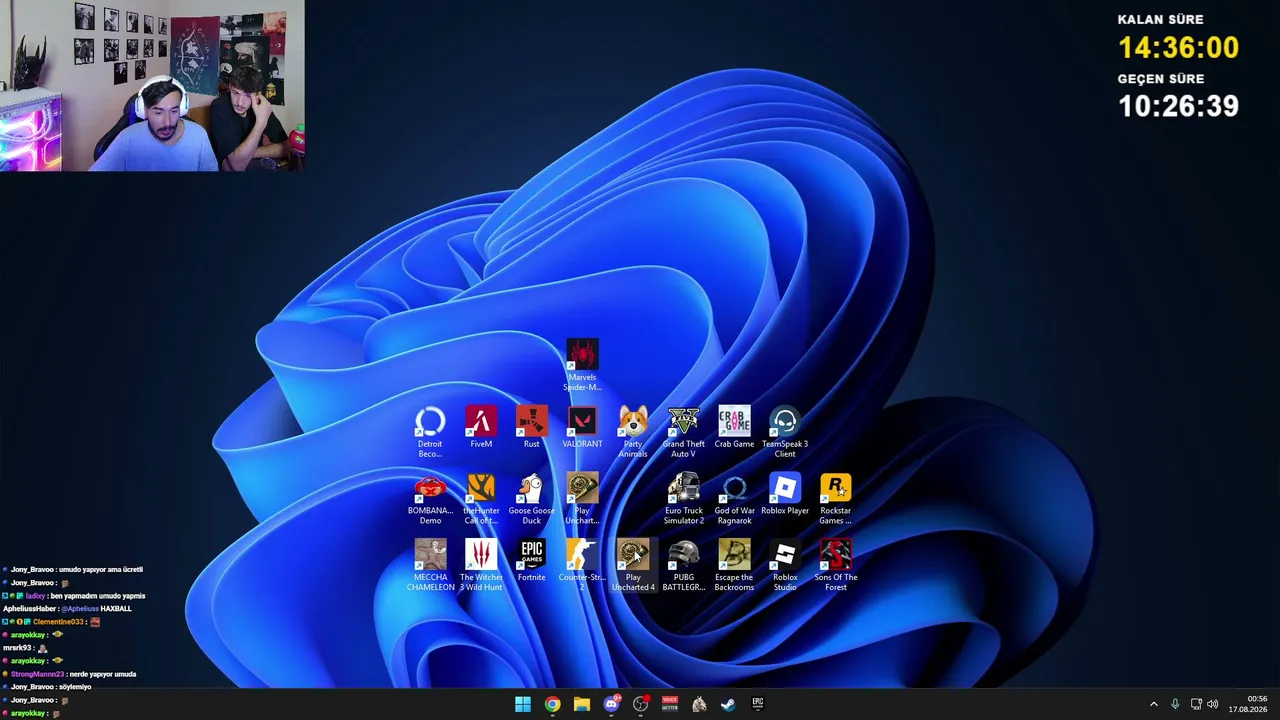Click theHunter Call of the Wild shortcut
The width and height of the screenshot is (1280, 720).
481,499
